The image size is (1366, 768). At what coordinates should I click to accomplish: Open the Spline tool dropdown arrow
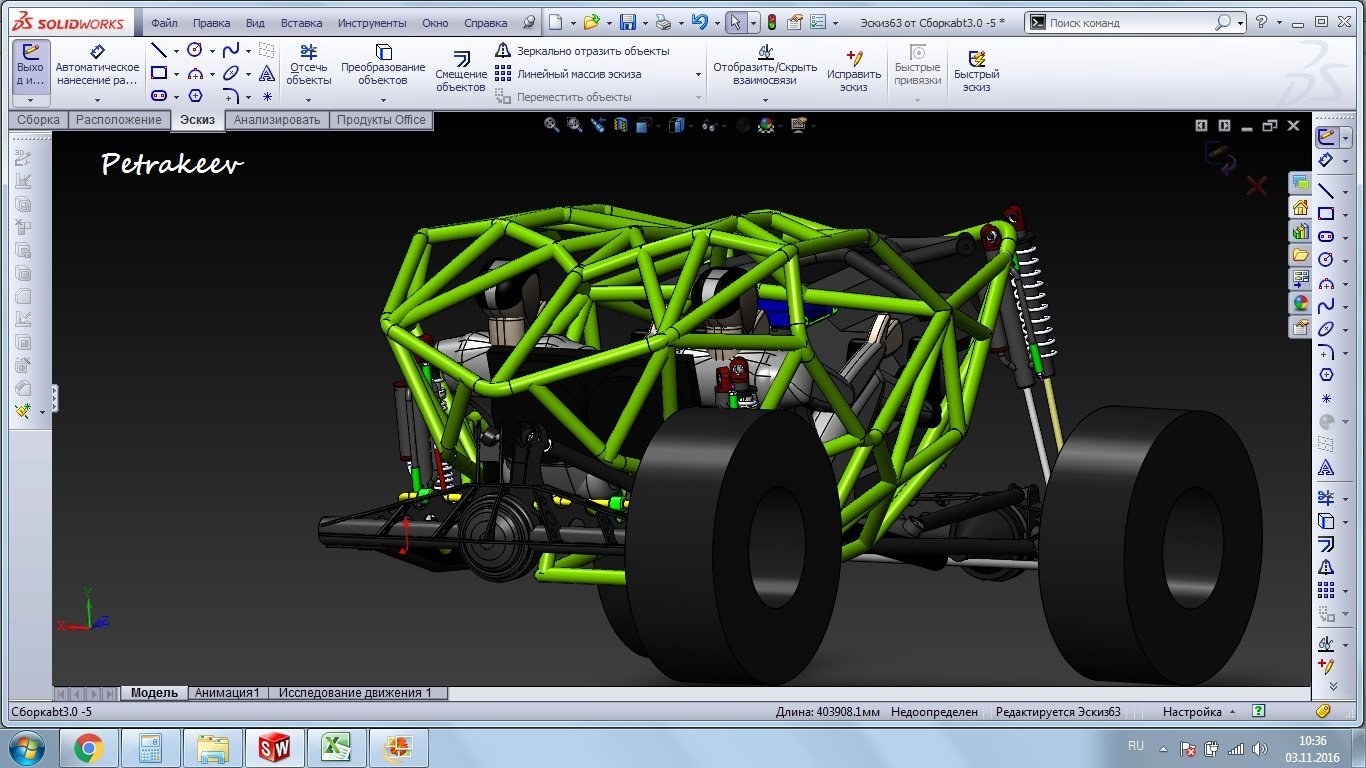click(x=248, y=51)
